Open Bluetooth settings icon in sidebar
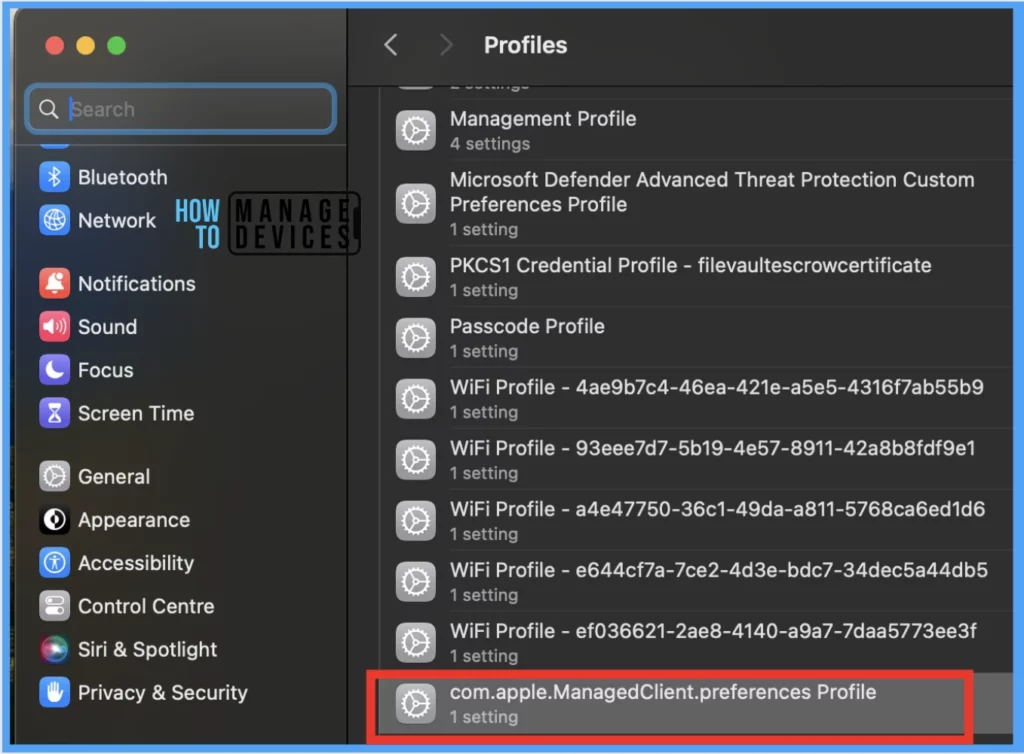The height and width of the screenshot is (754, 1024). coord(54,177)
